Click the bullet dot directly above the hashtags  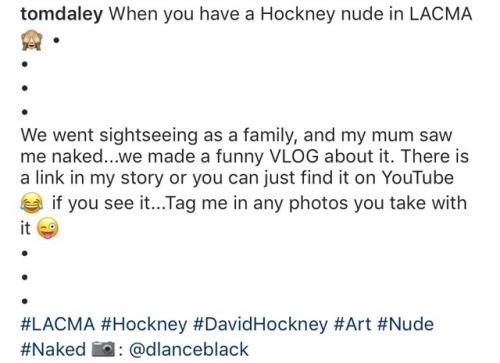pos(24,301)
